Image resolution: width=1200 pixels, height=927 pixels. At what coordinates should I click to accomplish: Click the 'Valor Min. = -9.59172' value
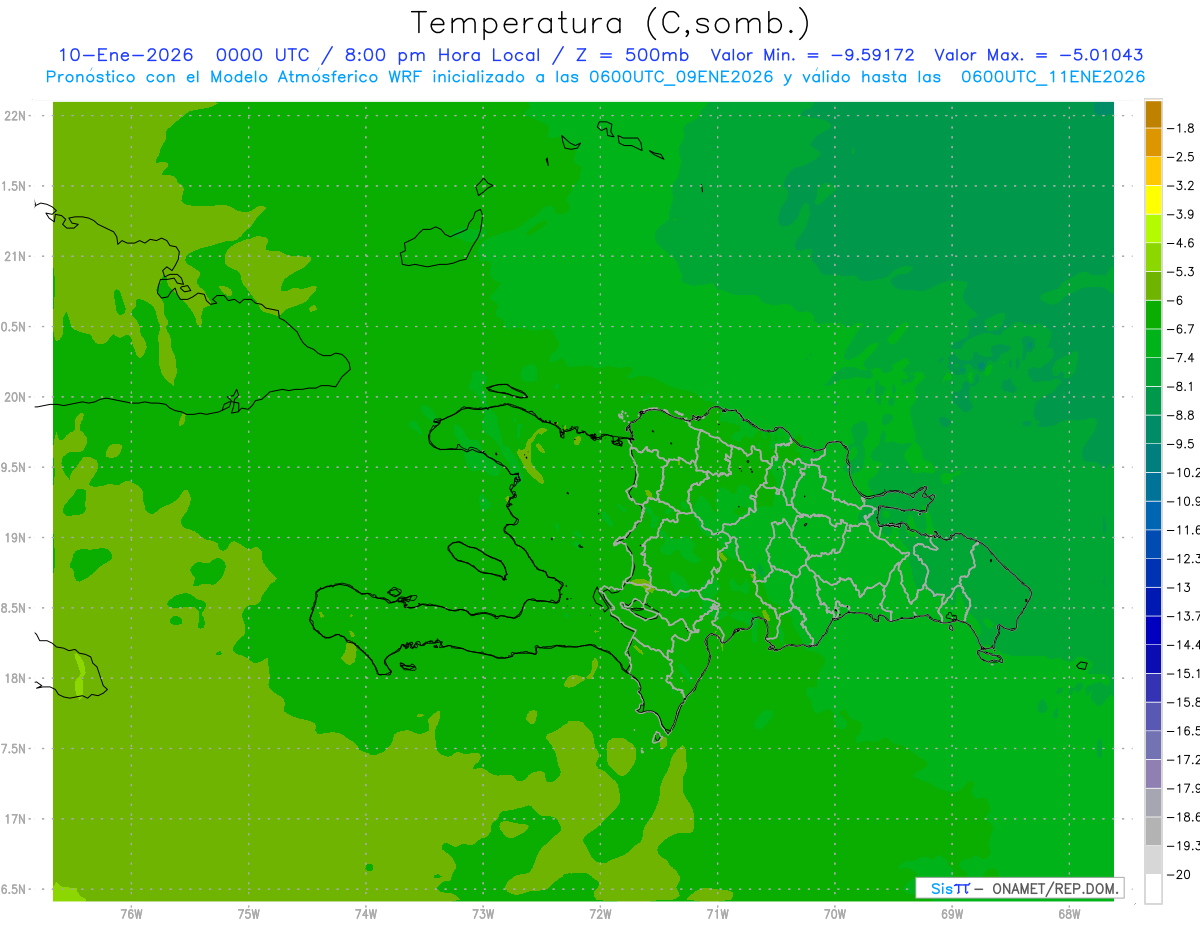812,55
